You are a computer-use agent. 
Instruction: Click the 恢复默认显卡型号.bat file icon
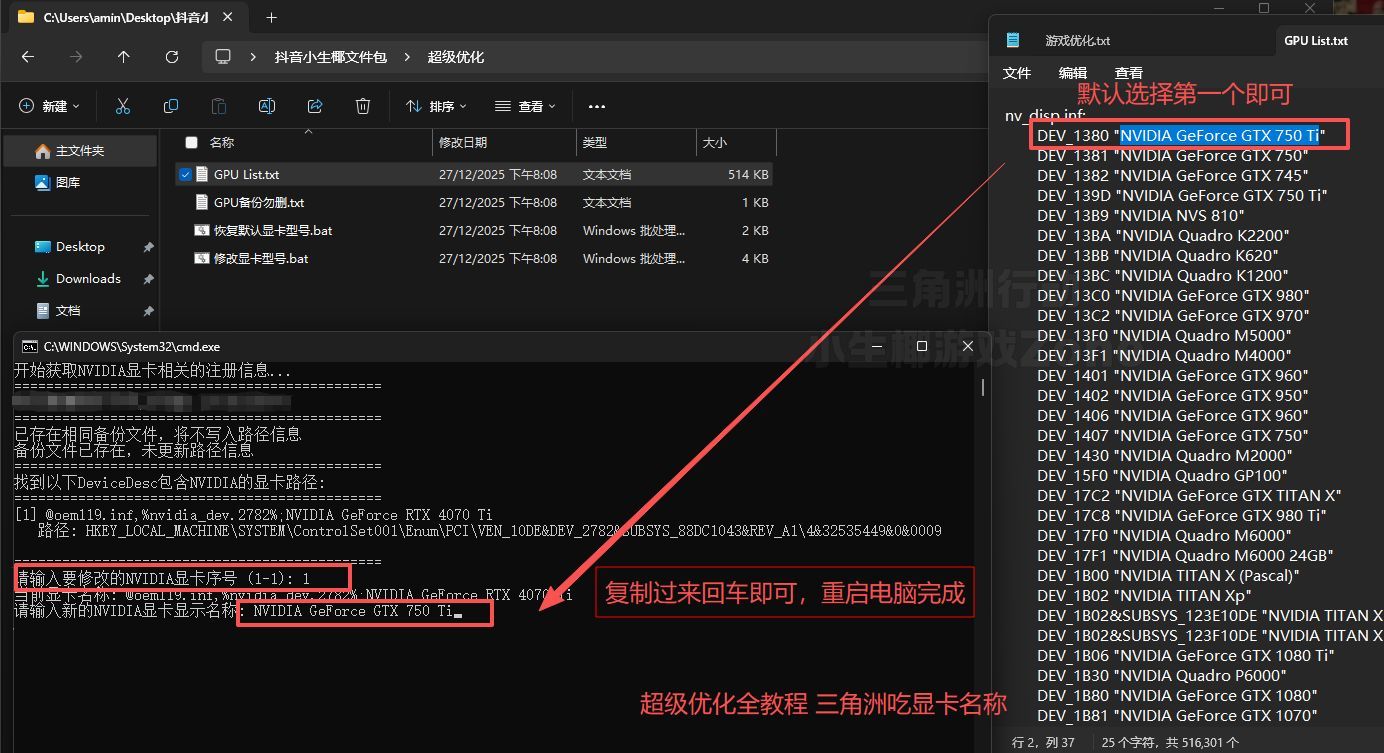pyautogui.click(x=202, y=230)
